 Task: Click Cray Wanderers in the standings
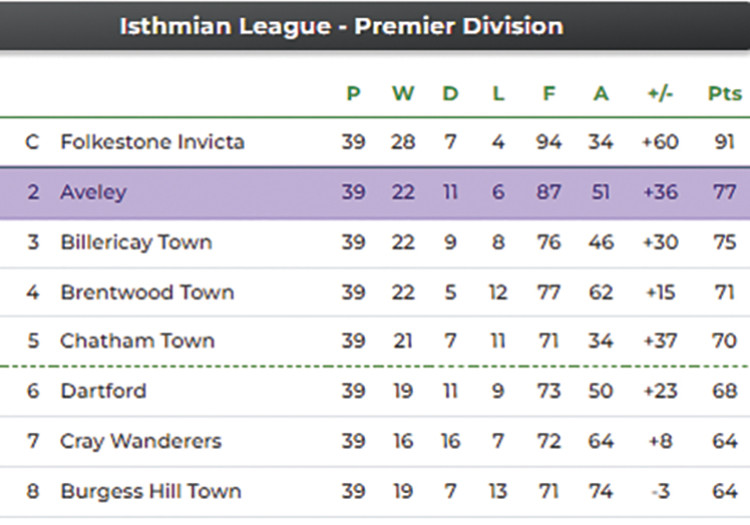(141, 441)
